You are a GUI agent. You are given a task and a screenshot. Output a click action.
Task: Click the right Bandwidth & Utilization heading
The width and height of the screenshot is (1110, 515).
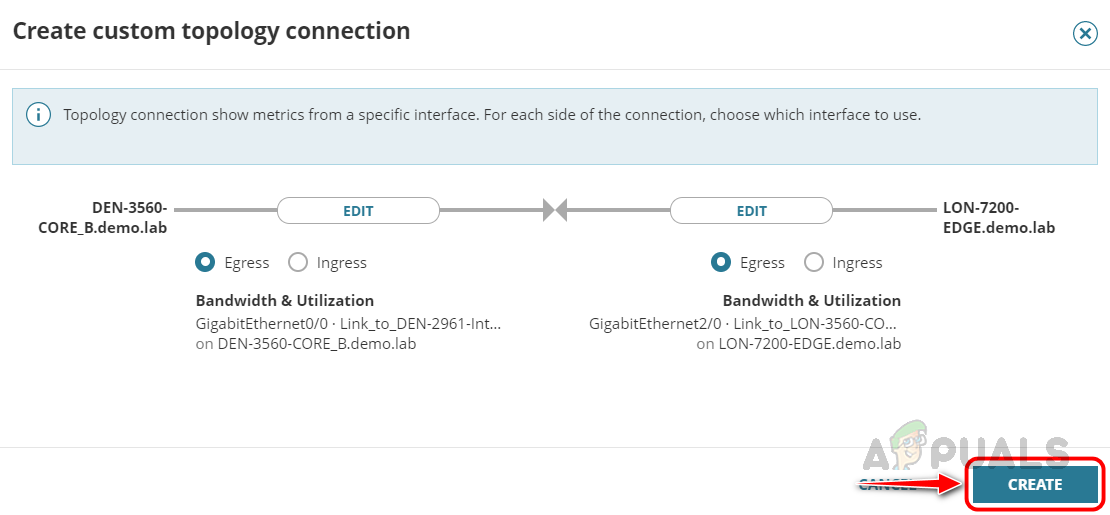pyautogui.click(x=811, y=300)
